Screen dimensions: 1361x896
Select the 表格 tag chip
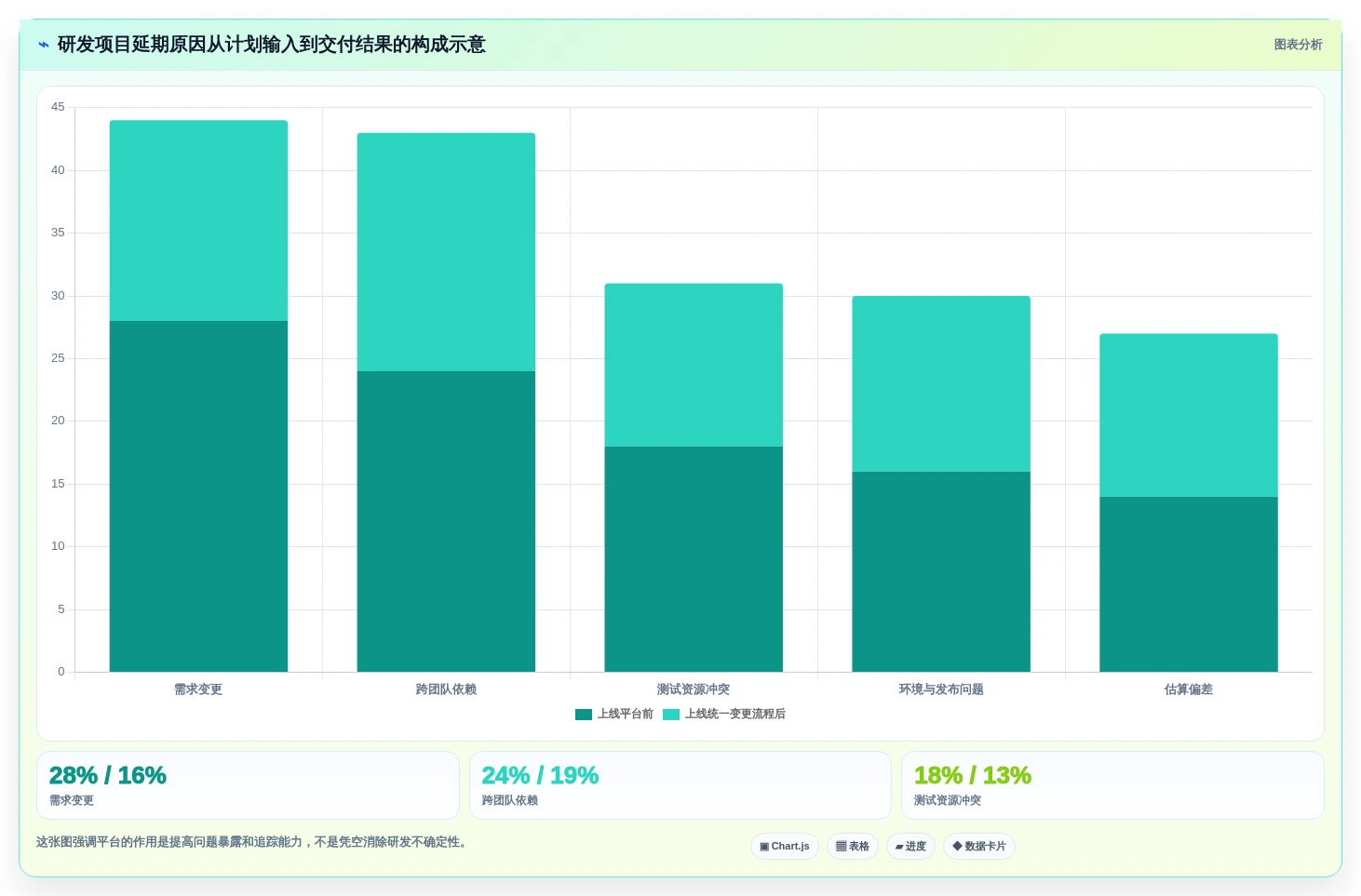point(853,846)
